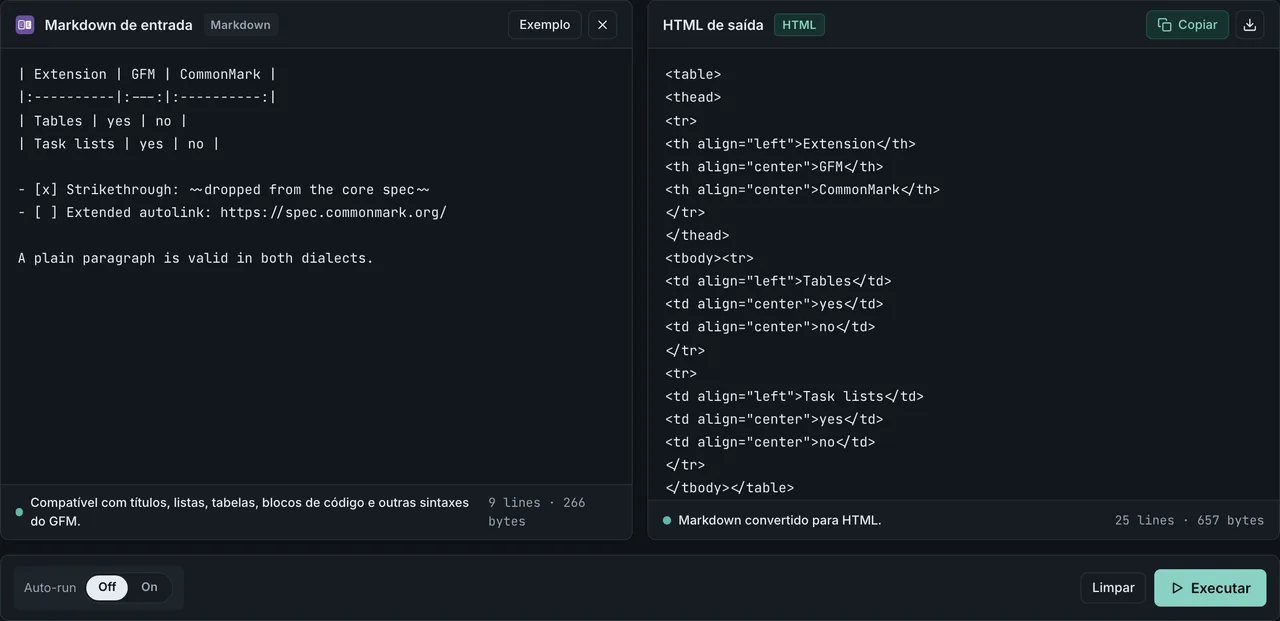Click the 'Extension</th>' output line

pos(790,143)
